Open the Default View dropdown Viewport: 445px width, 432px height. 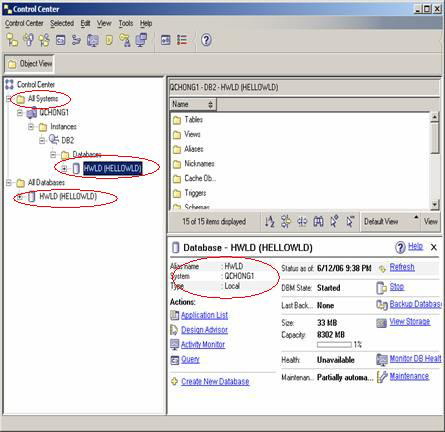(391, 221)
